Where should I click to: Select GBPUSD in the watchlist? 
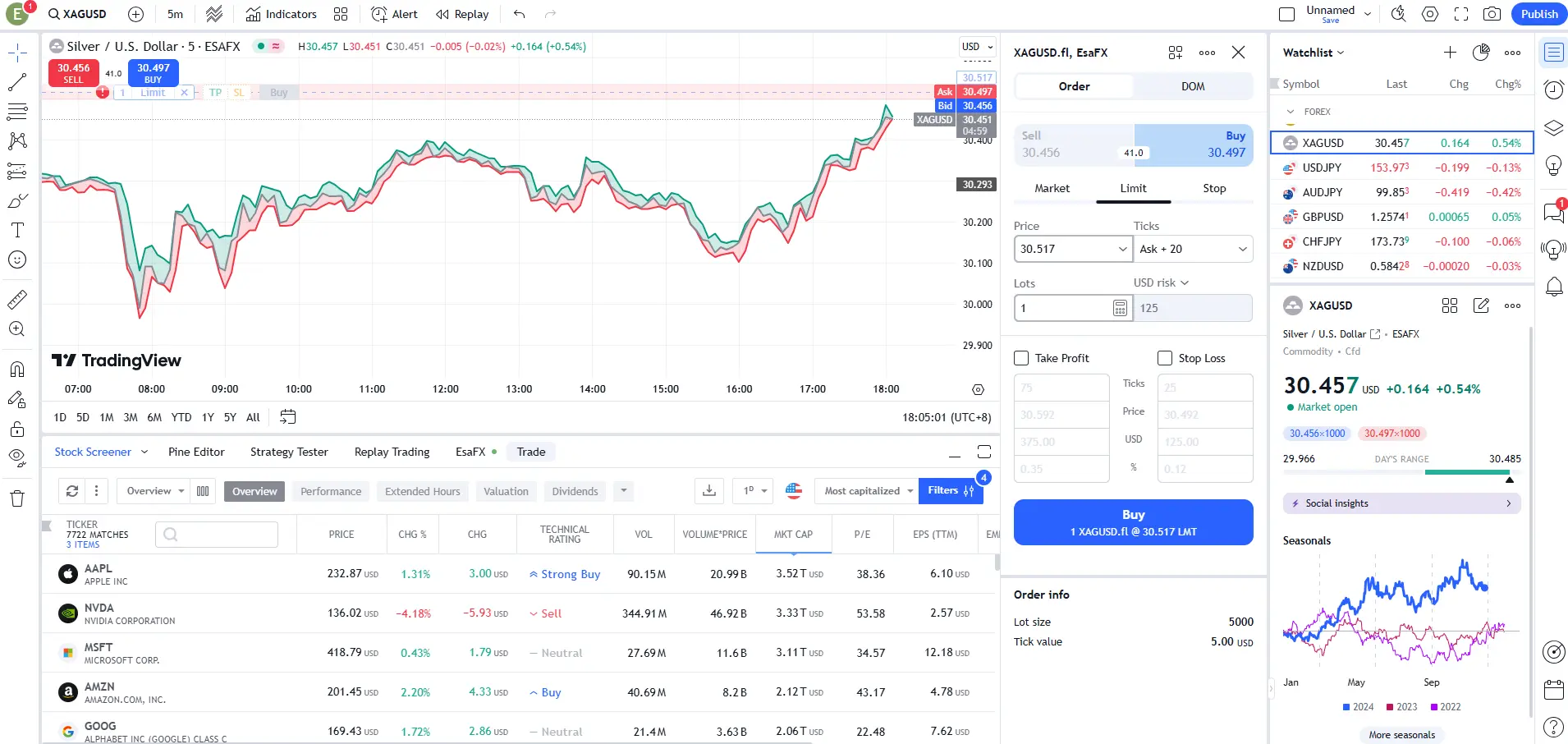[1402, 217]
